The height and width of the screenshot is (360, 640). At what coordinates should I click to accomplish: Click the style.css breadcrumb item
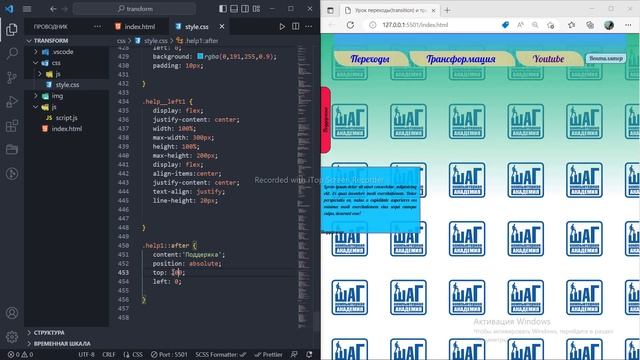click(x=151, y=41)
